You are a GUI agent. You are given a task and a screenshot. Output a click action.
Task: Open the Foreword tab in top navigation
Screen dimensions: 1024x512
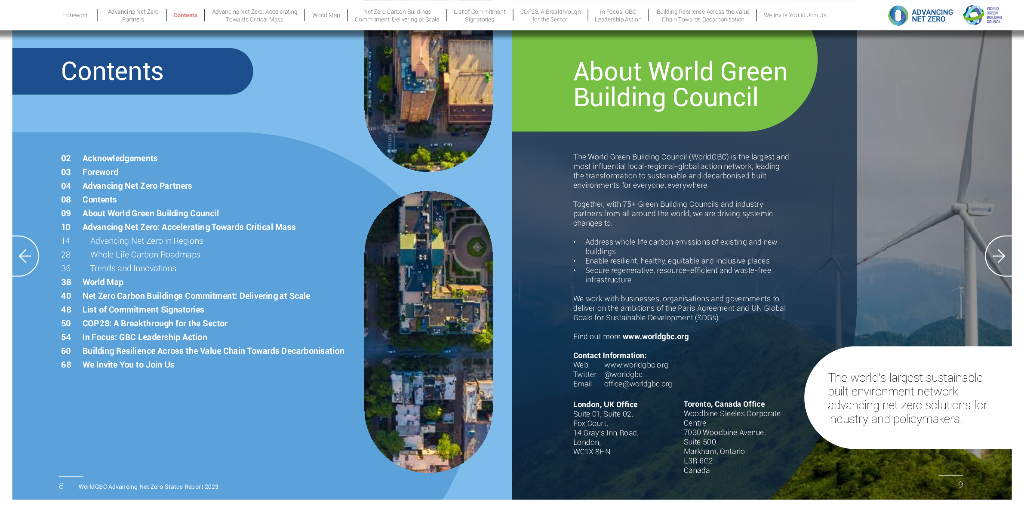76,15
